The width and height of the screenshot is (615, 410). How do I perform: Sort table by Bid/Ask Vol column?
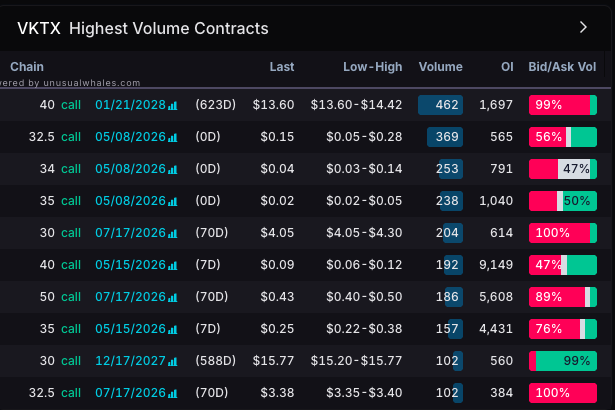point(562,67)
